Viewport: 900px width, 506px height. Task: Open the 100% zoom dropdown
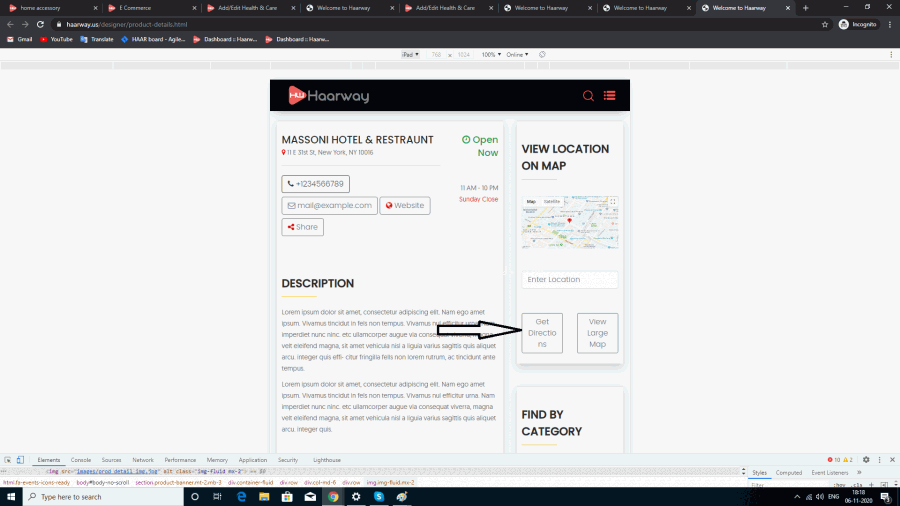coord(491,54)
